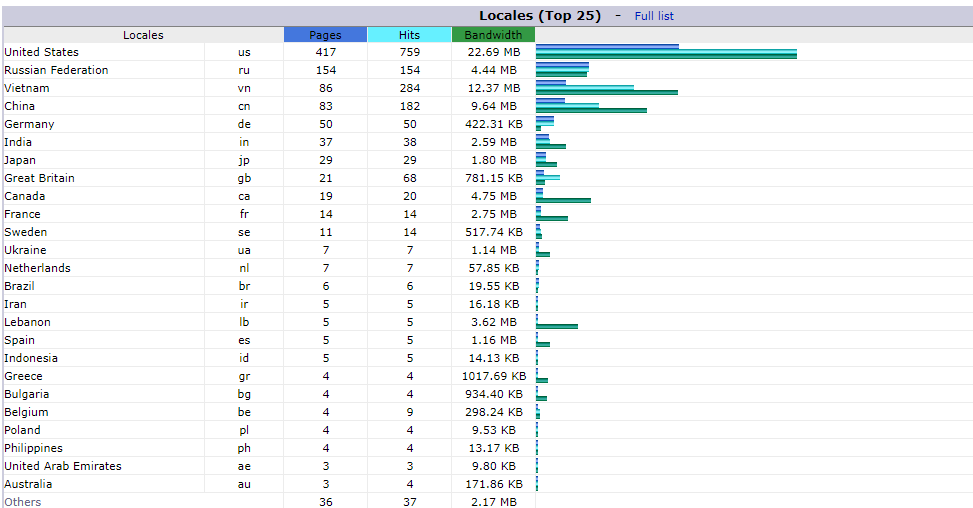Click the Poland locale name
The height and width of the screenshot is (508, 973).
pos(22,430)
